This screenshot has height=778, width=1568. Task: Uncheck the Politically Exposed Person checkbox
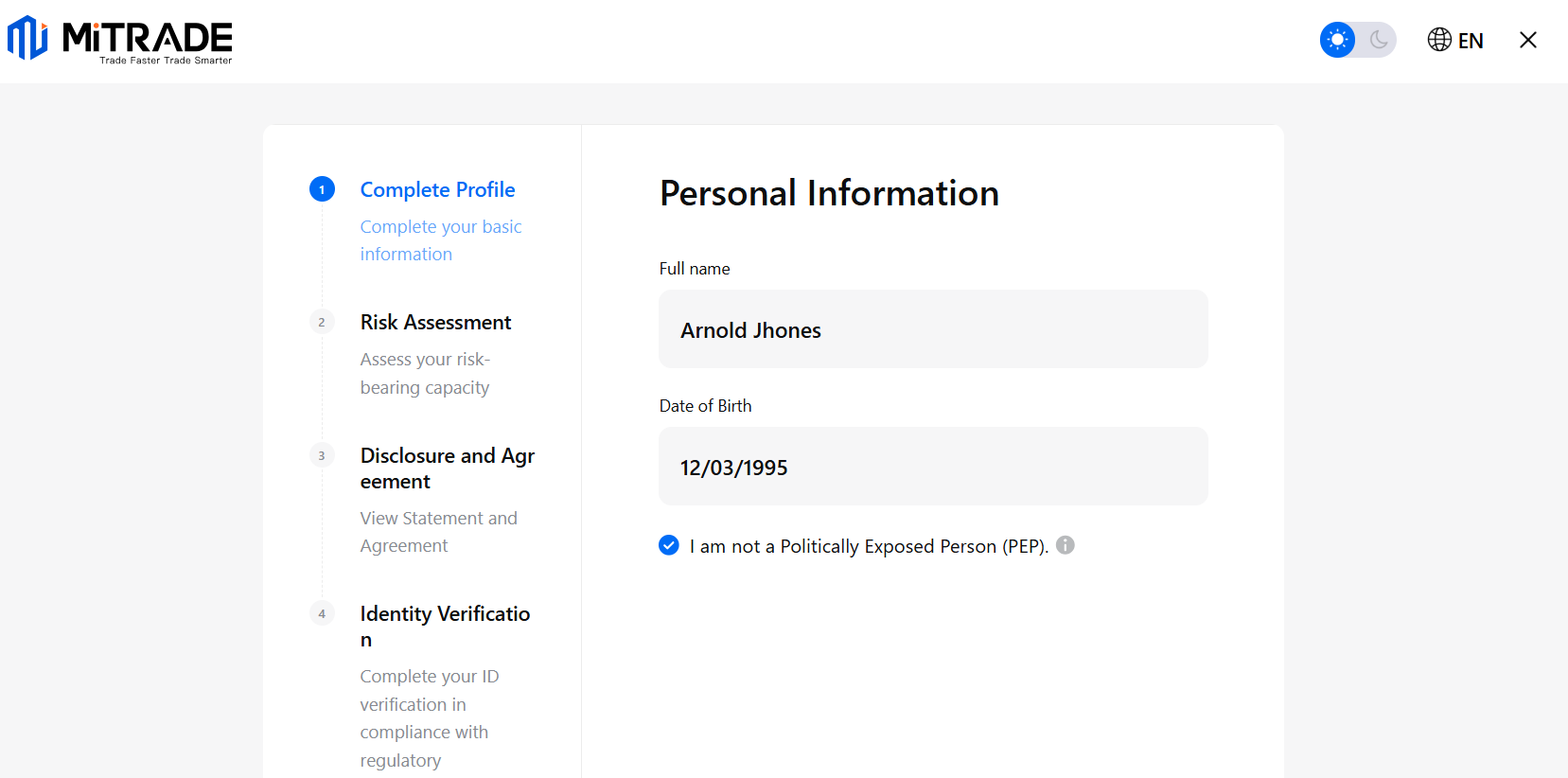pyautogui.click(x=669, y=545)
